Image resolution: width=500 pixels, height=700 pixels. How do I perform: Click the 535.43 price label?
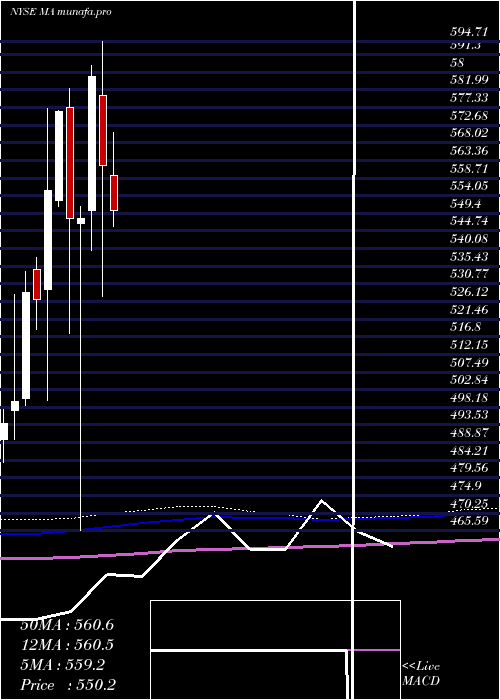(469, 257)
